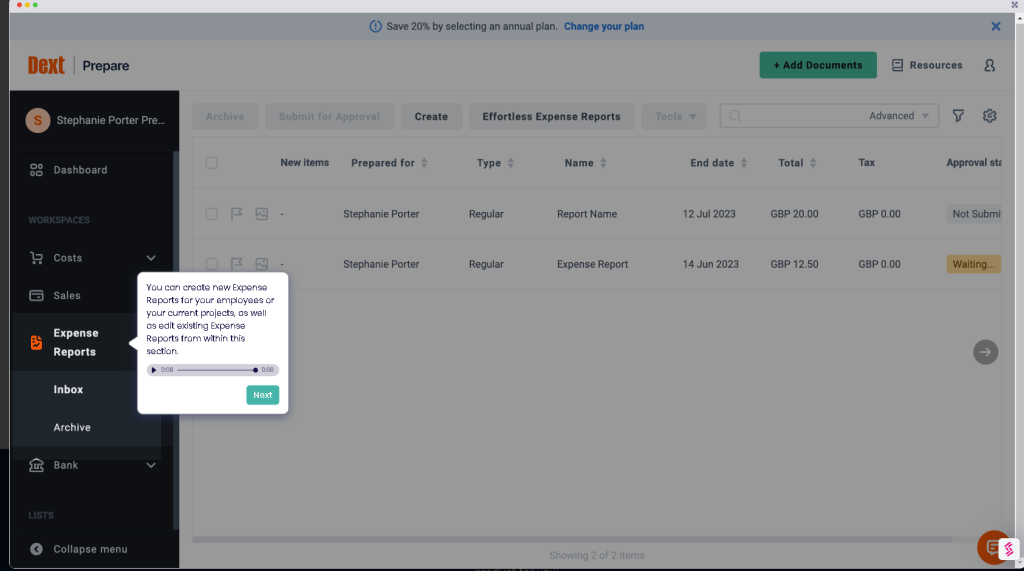Click the 14 Jun 2023 end date
The width and height of the screenshot is (1024, 571).
click(711, 264)
